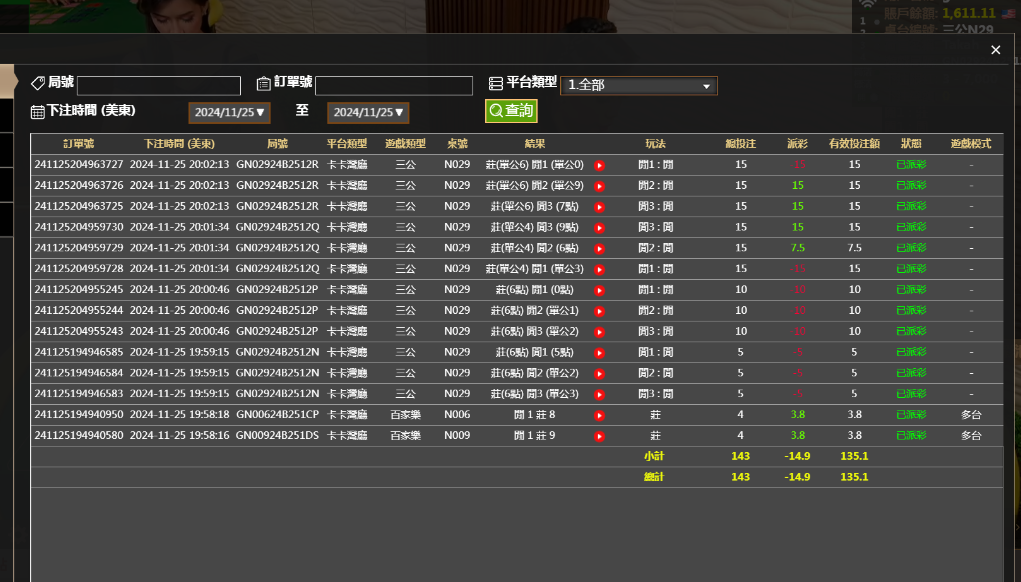Viewport: 1021px width, 582px height.
Task: Open the start date 2024/11/25 dropdown
Action: click(x=228, y=112)
